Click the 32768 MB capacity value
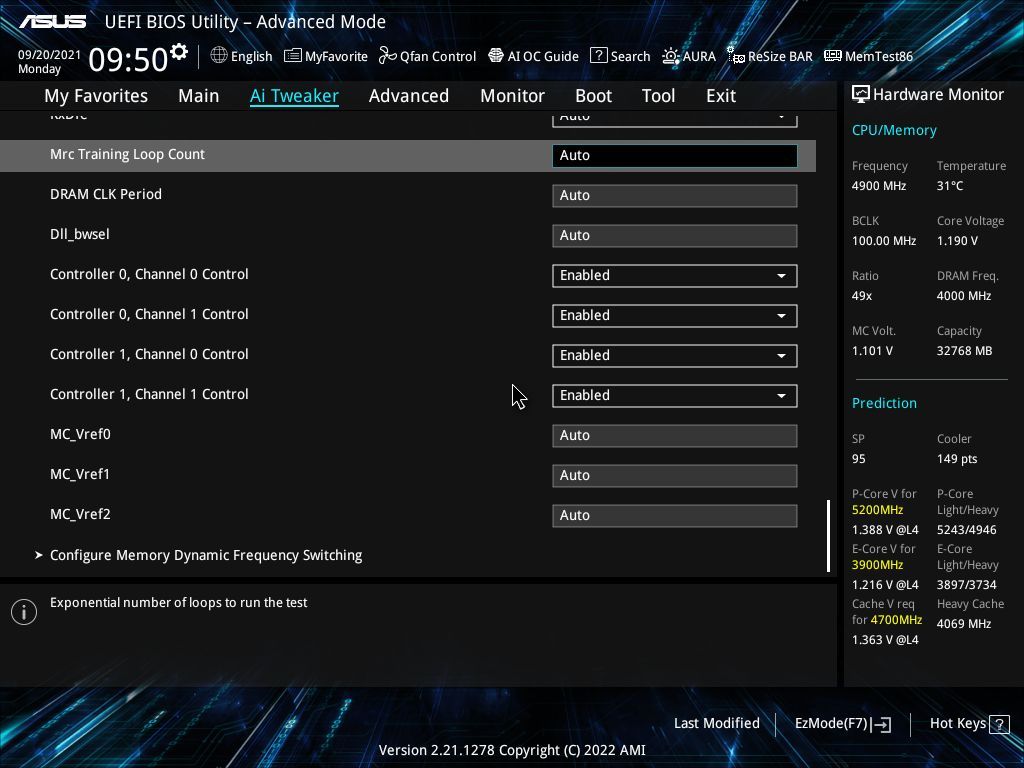 (x=965, y=351)
